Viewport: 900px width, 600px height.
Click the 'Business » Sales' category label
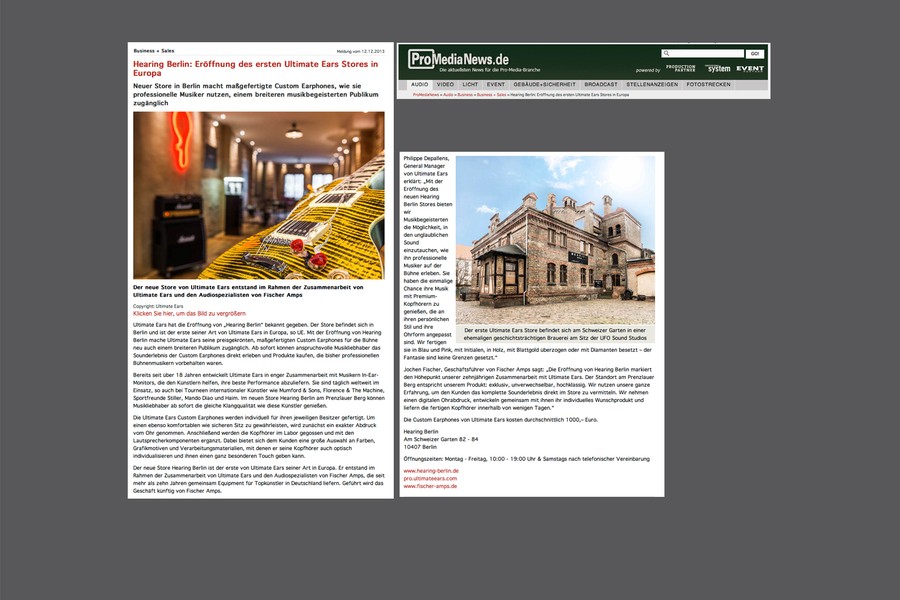click(154, 51)
